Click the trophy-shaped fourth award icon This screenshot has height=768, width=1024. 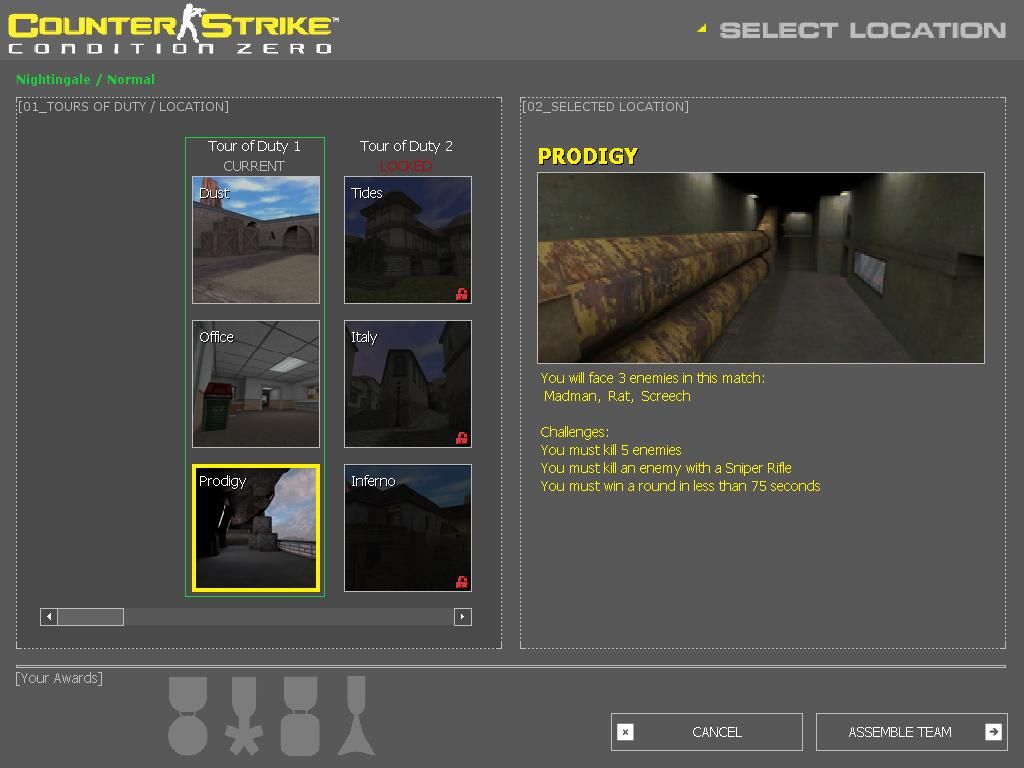[356, 716]
